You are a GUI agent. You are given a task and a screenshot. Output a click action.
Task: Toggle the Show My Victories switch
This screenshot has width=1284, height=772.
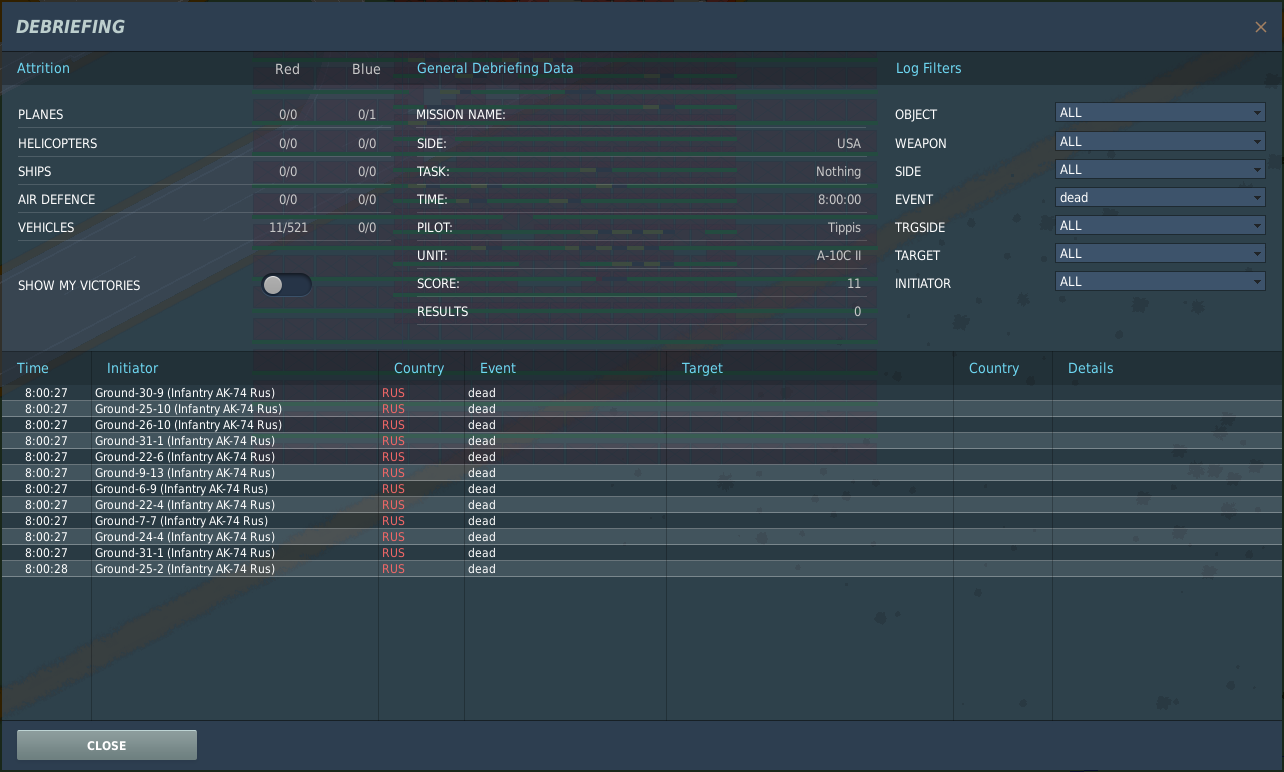coord(286,285)
